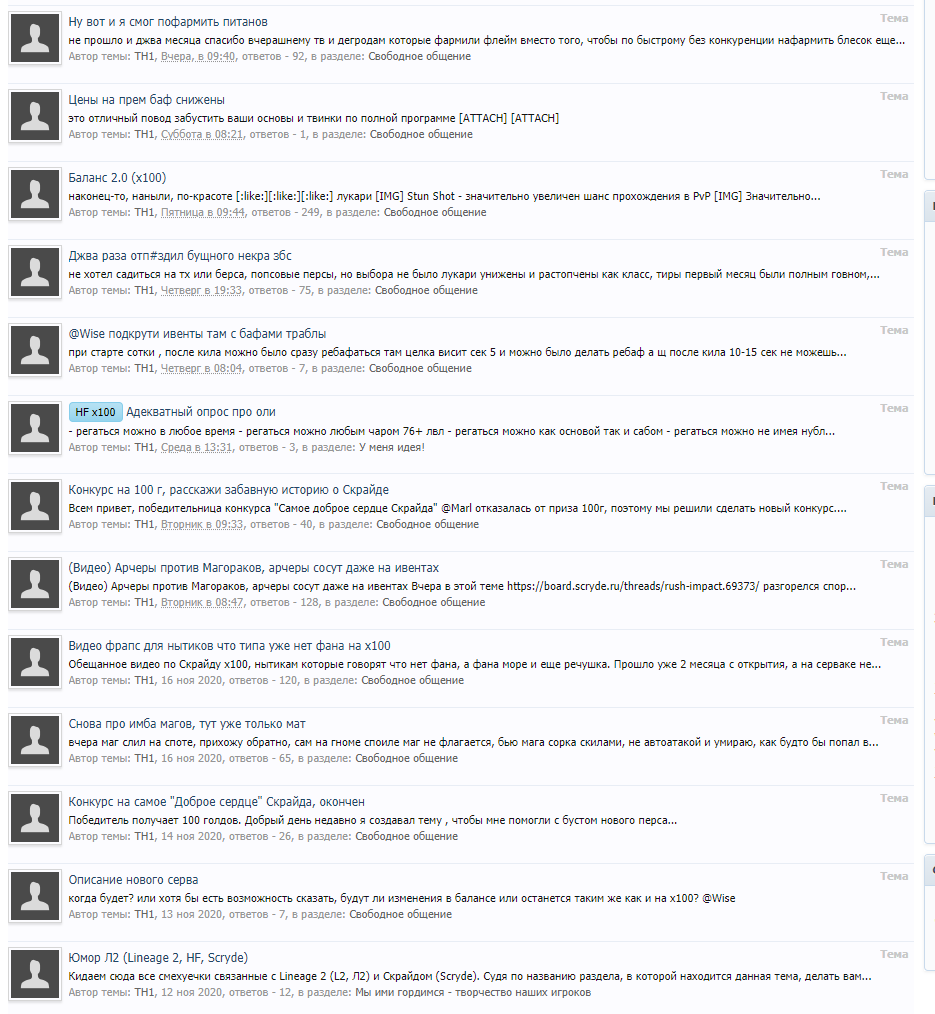The width and height of the screenshot is (935, 1014).
Task: Open section "Мы ими гордимся - творчество наших игроков"
Action: pyautogui.click(x=473, y=992)
